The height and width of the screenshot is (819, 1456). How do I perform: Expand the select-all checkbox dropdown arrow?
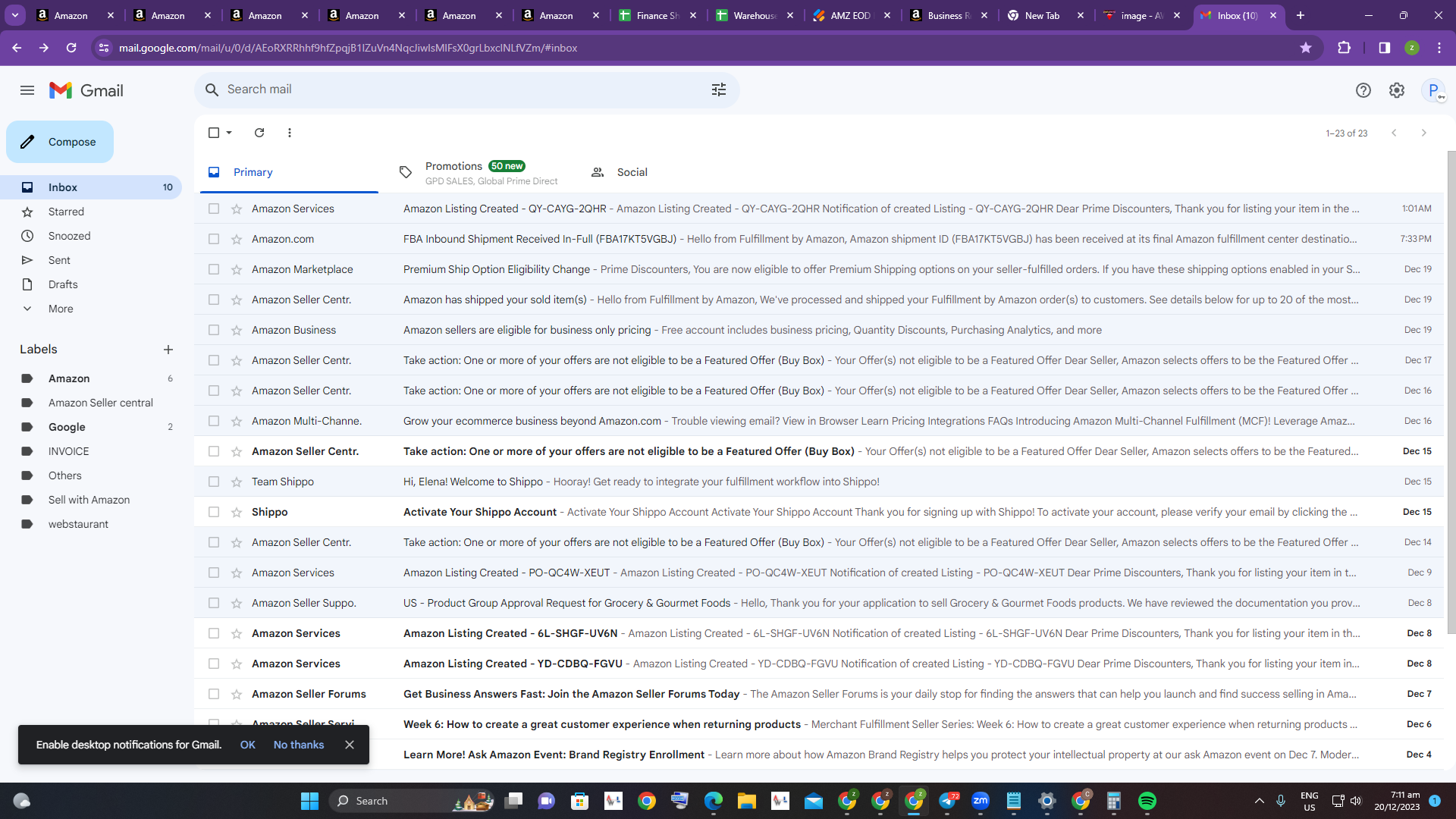click(x=229, y=133)
